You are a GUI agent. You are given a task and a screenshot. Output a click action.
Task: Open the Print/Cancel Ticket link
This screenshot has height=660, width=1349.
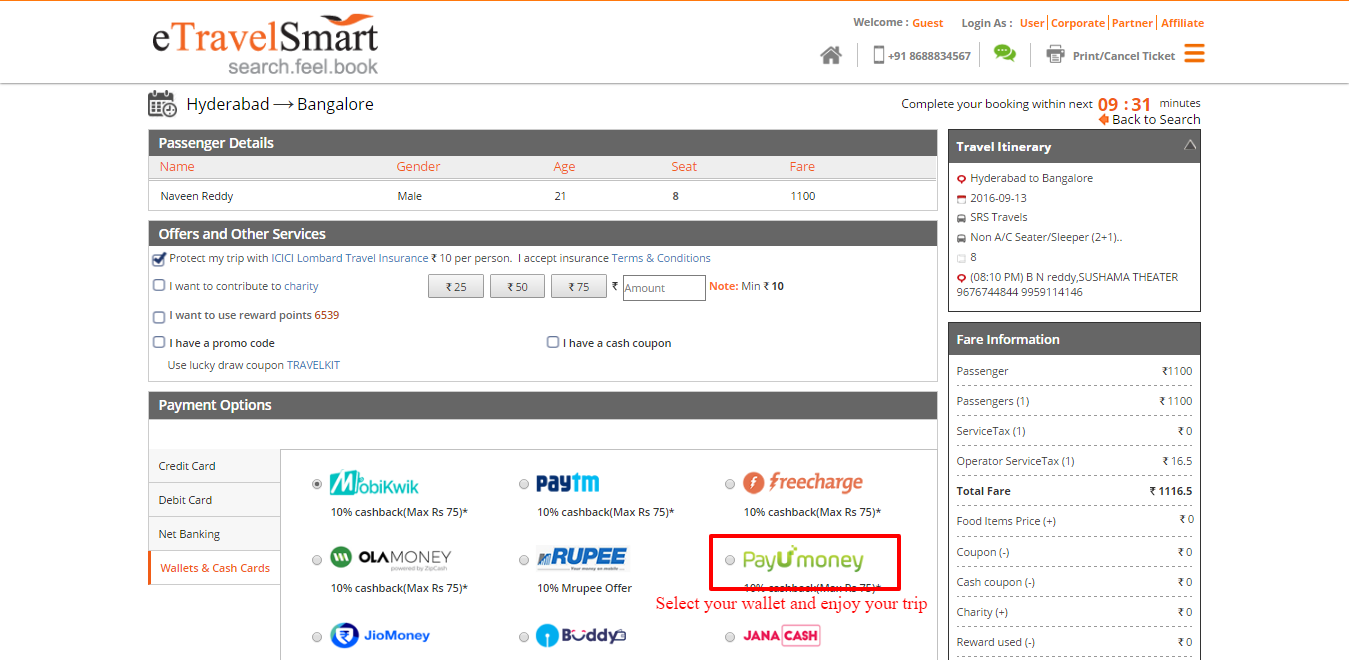click(x=1124, y=56)
